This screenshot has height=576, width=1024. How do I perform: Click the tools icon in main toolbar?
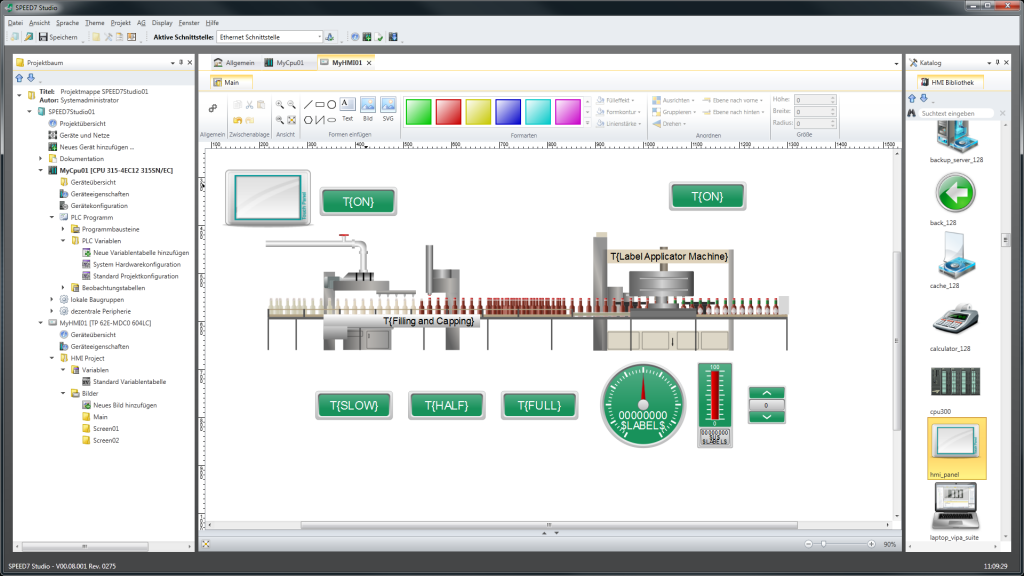[108, 37]
